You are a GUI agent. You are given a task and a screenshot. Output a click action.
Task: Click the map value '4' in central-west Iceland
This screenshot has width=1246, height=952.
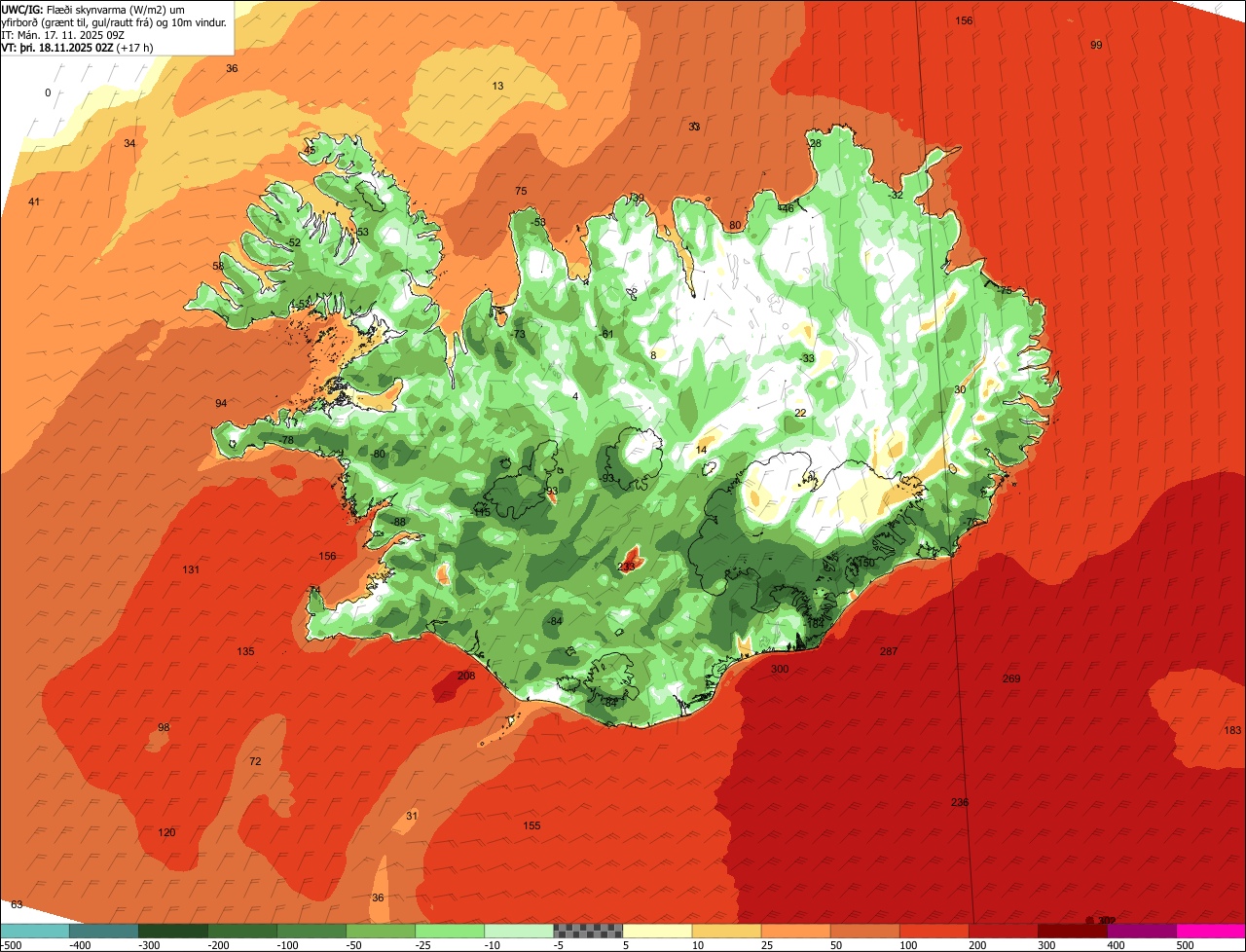click(575, 396)
